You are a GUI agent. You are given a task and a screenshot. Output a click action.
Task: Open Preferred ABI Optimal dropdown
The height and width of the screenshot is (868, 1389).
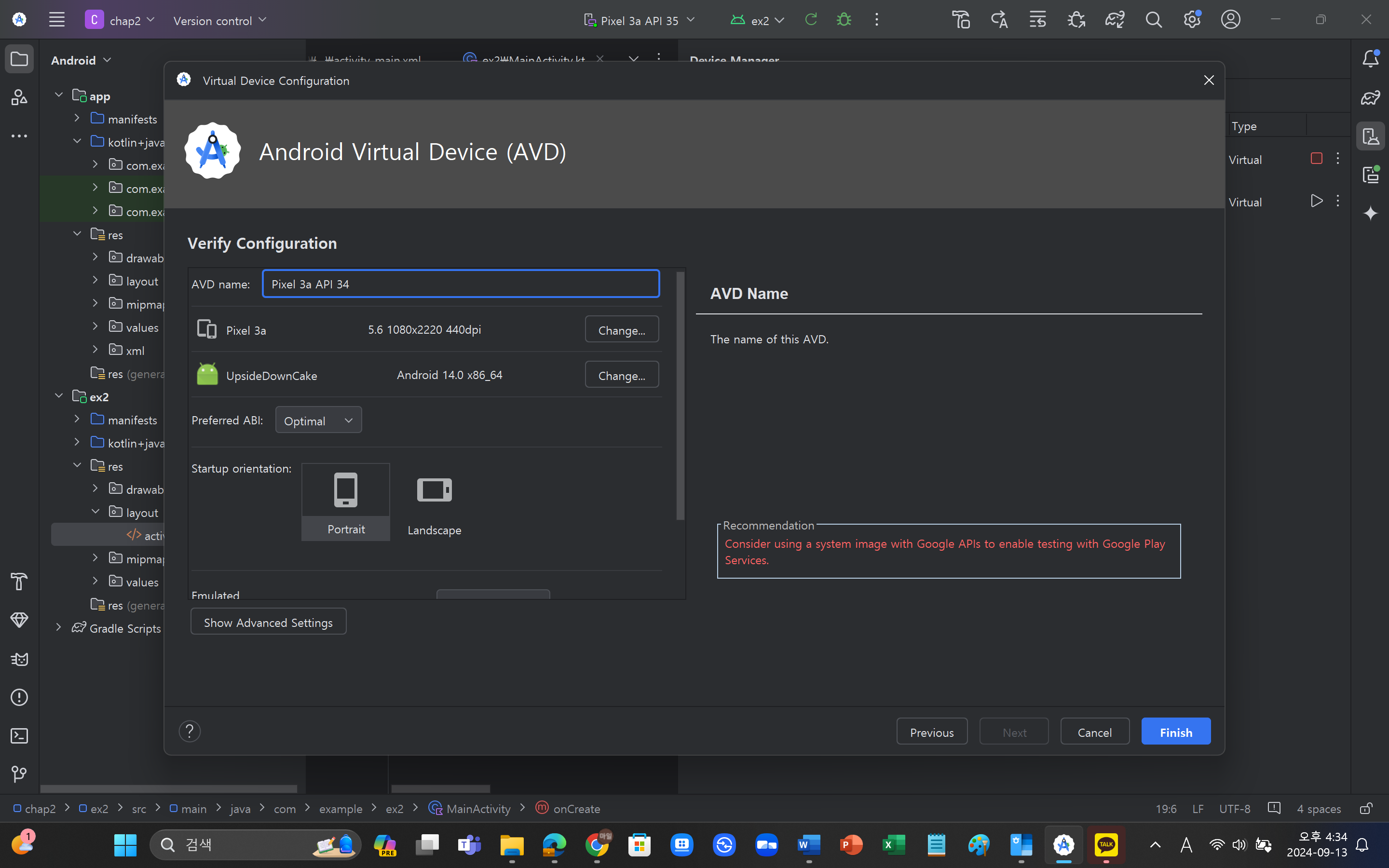coord(318,420)
